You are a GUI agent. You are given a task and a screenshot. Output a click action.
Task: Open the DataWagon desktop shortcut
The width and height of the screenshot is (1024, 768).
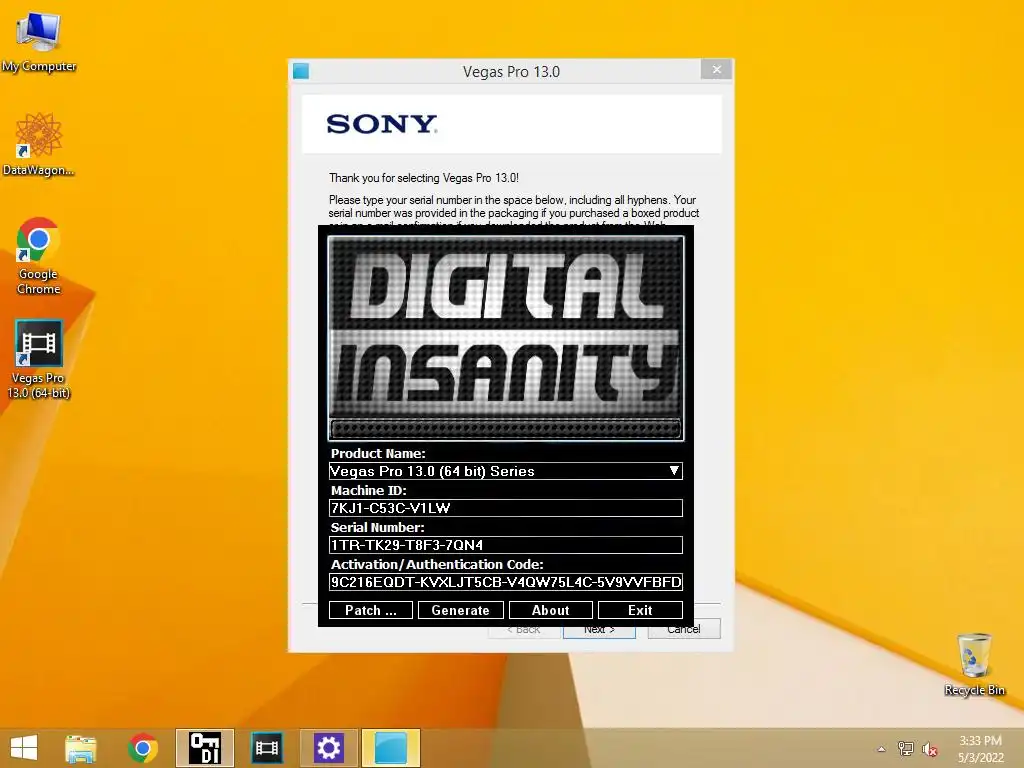39,144
